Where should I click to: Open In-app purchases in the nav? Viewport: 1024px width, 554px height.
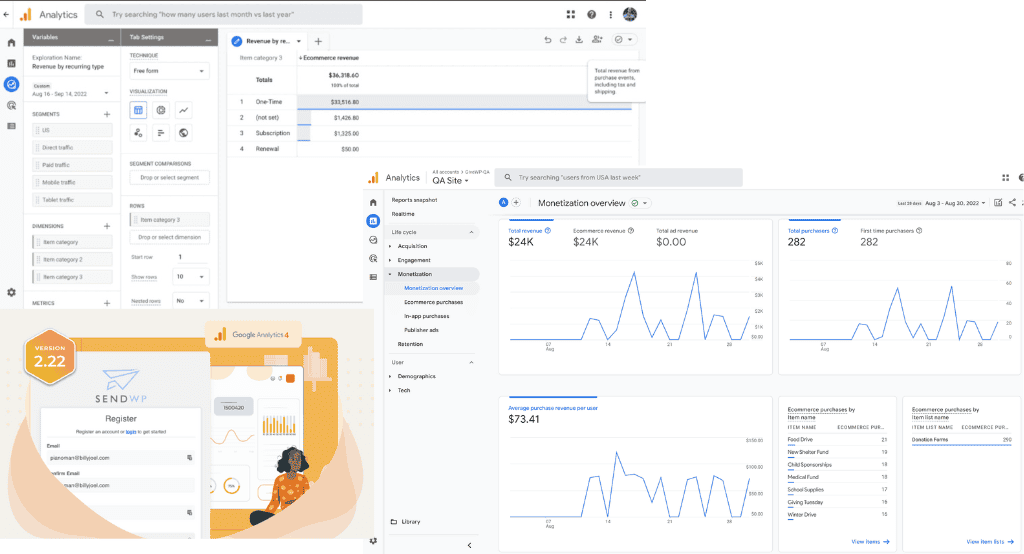pos(426,316)
